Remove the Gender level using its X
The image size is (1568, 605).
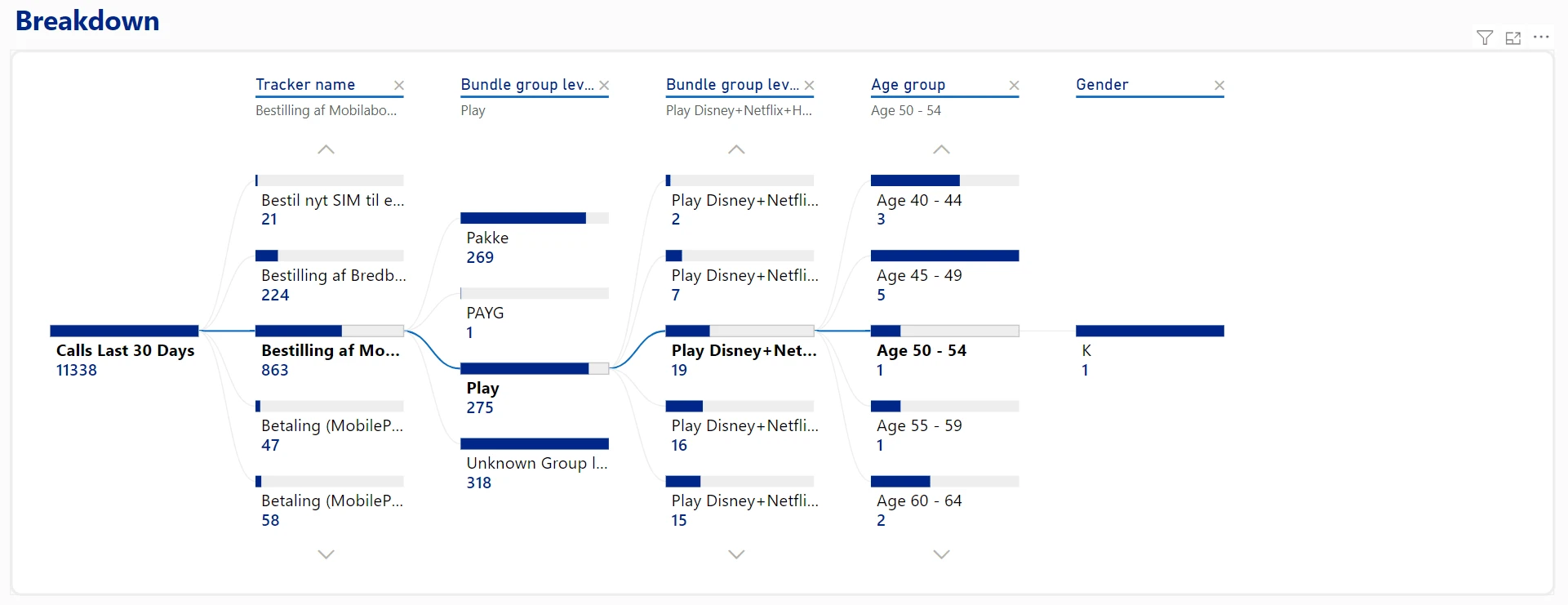point(1219,86)
